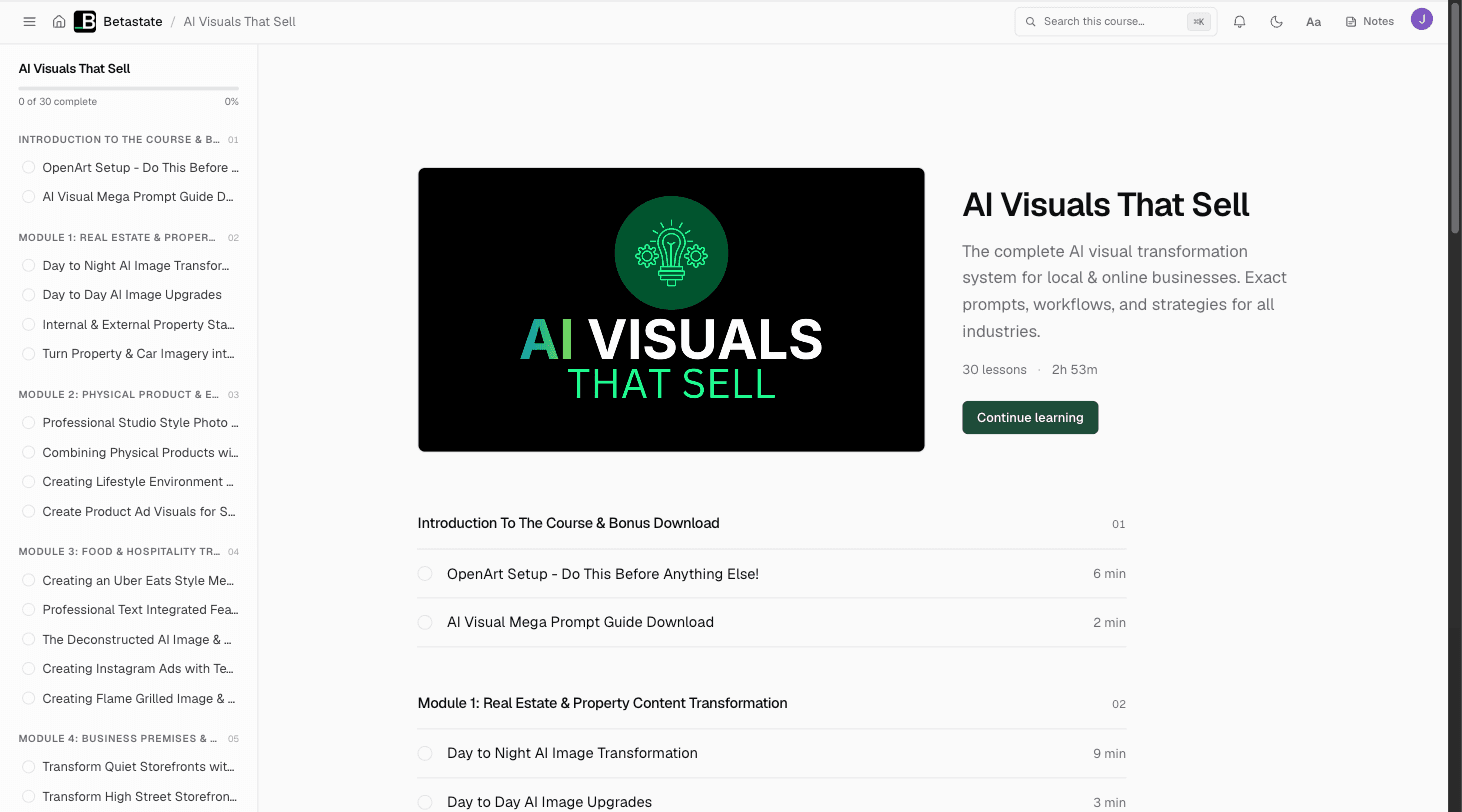Collapse sidebar Introduction to the Course section

pos(128,140)
